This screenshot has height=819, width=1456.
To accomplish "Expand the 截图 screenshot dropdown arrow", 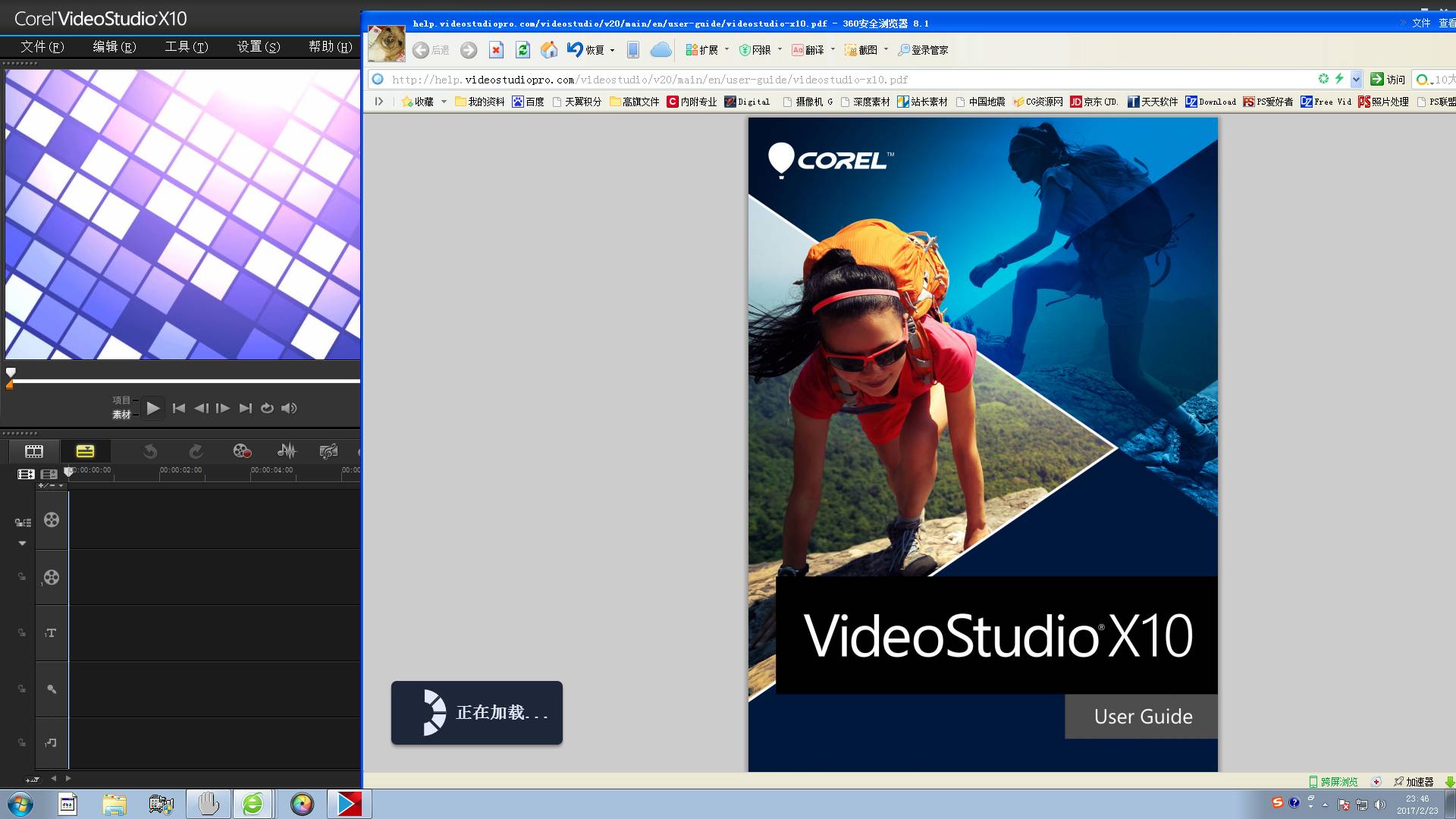I will point(886,49).
